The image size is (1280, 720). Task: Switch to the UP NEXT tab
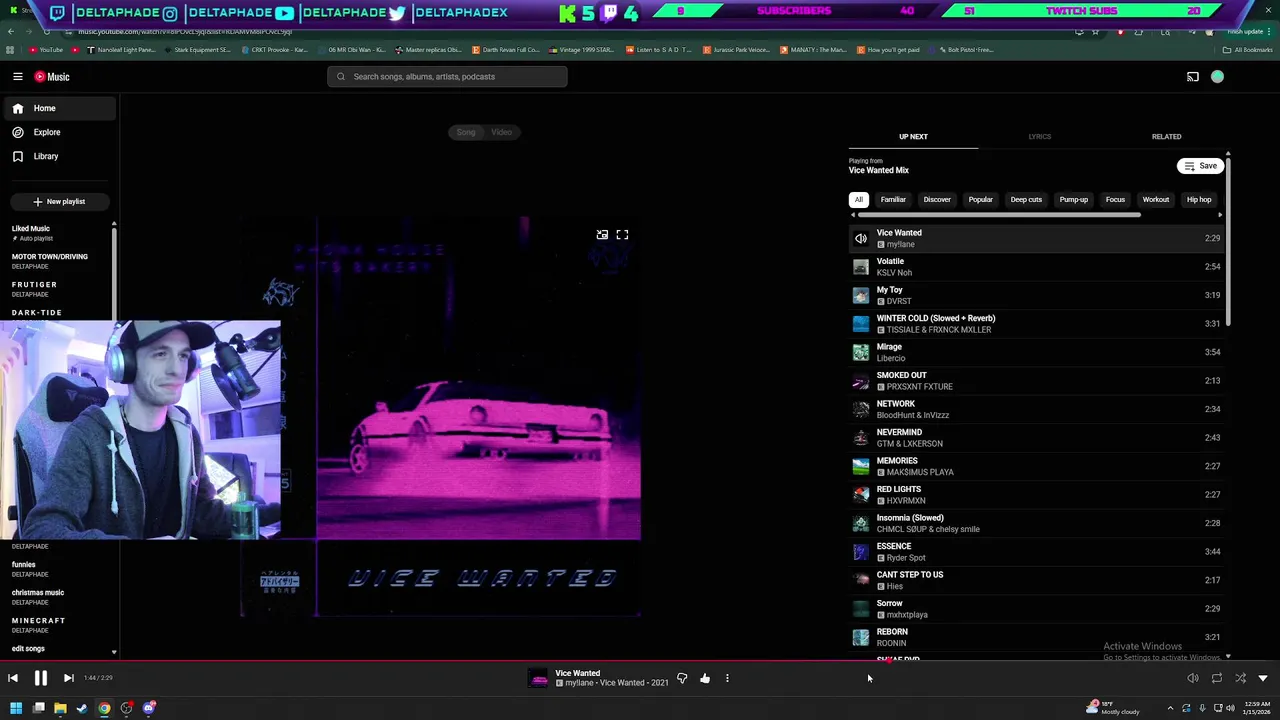click(913, 137)
